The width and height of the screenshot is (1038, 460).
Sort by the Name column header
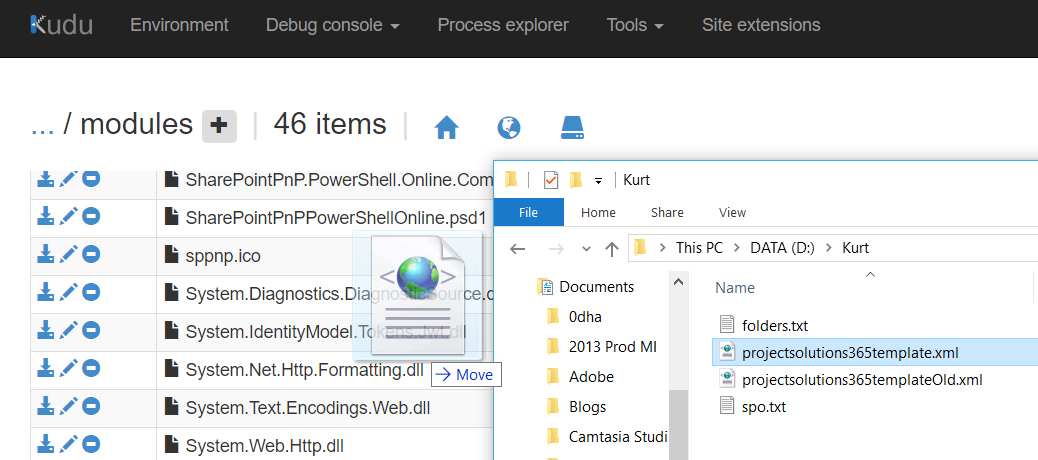735,288
